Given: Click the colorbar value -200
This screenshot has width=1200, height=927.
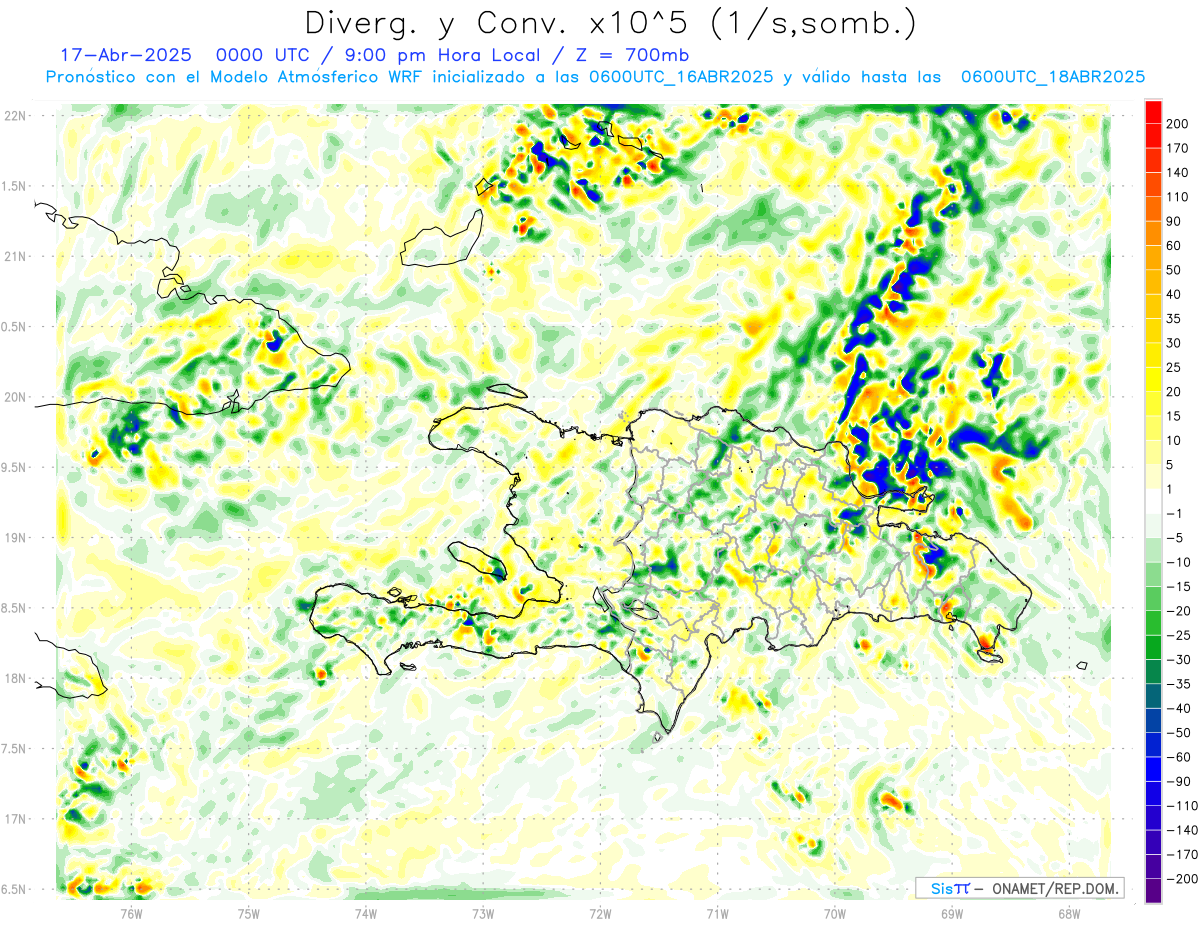Looking at the screenshot, I should tap(1182, 879).
